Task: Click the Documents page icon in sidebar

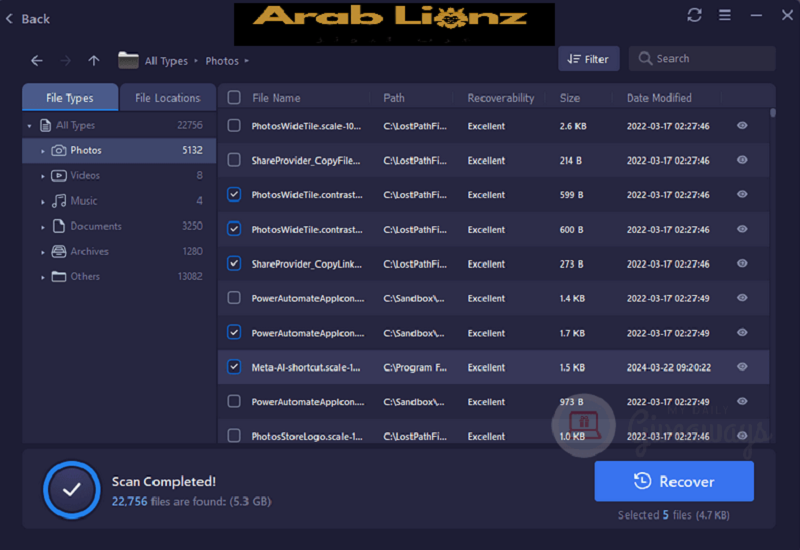Action: (x=59, y=226)
